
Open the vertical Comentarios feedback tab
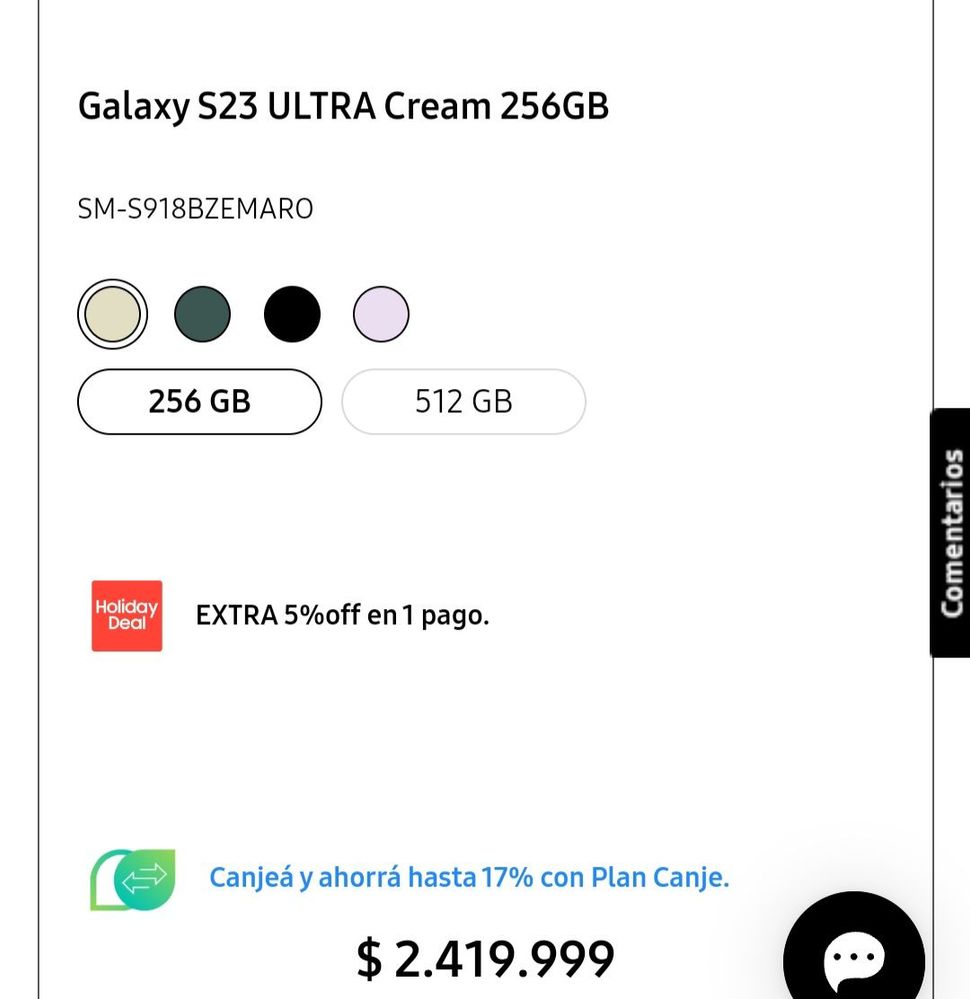(x=951, y=533)
